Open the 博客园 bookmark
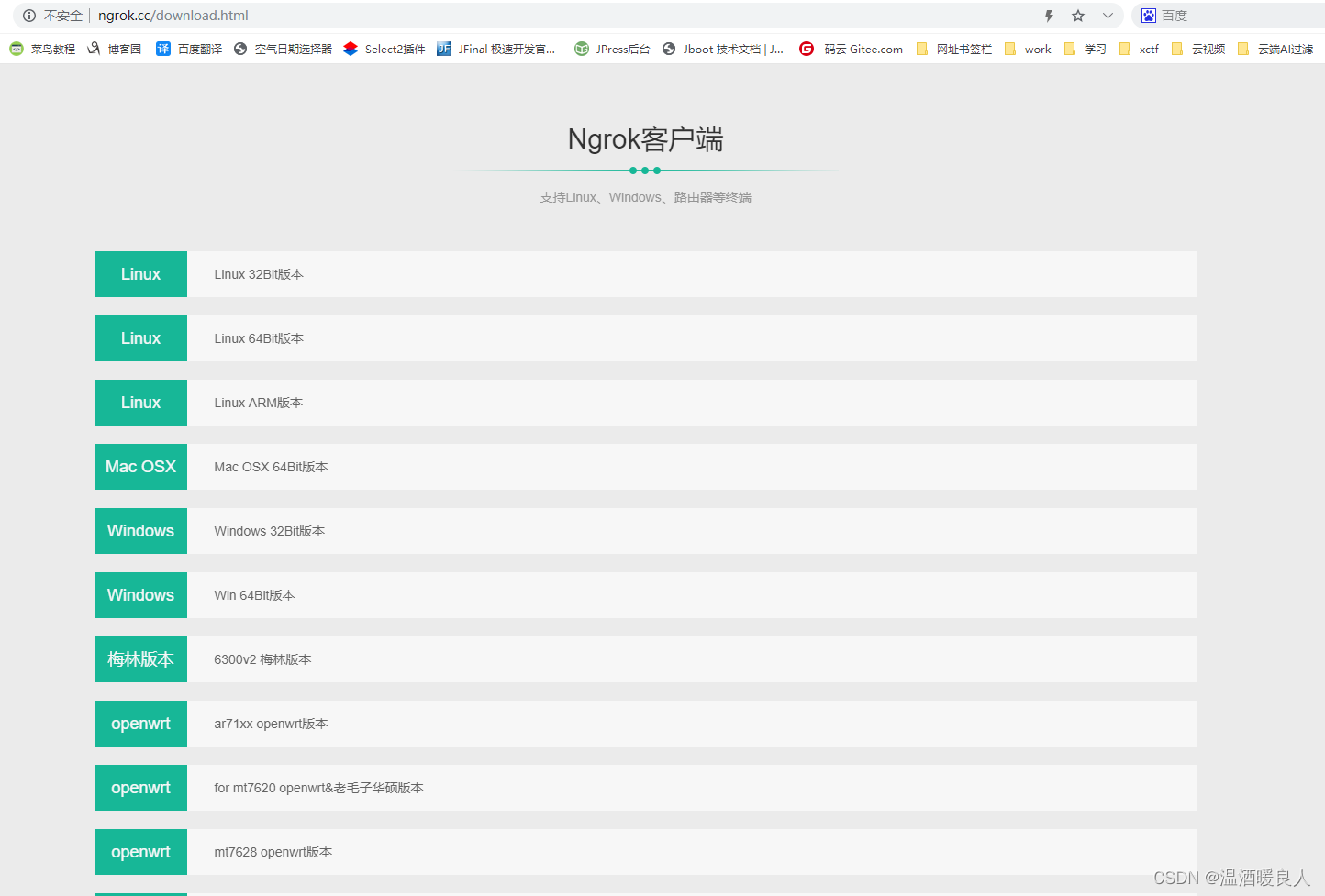 (114, 49)
